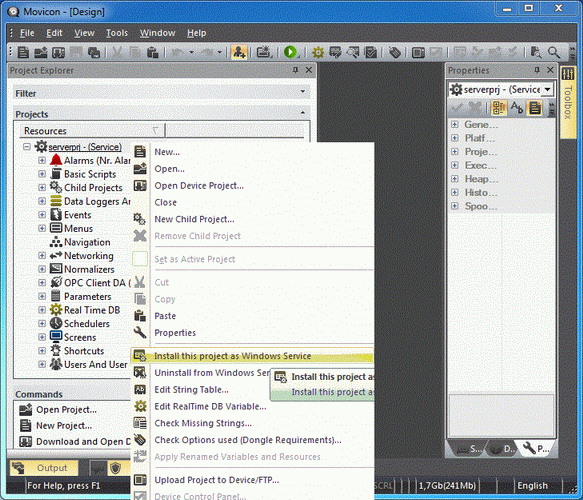Click the green Run project toolbar icon

[290, 52]
